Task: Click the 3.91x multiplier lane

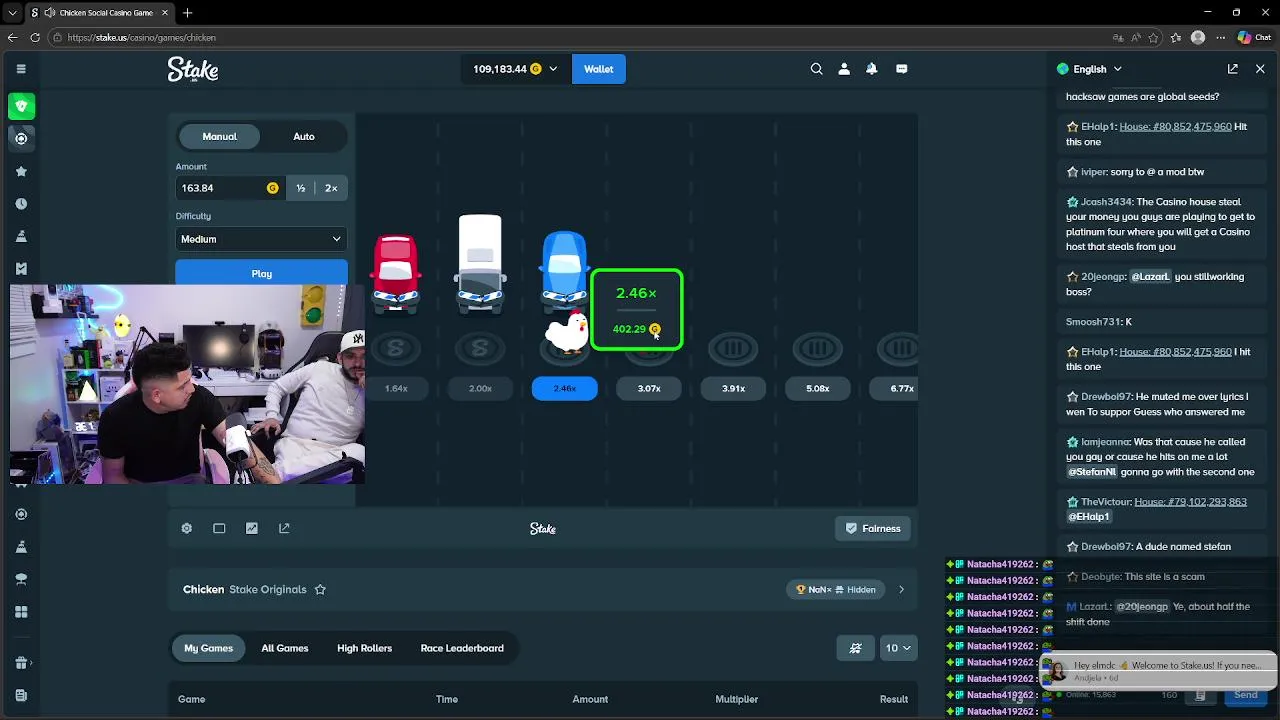Action: click(733, 389)
